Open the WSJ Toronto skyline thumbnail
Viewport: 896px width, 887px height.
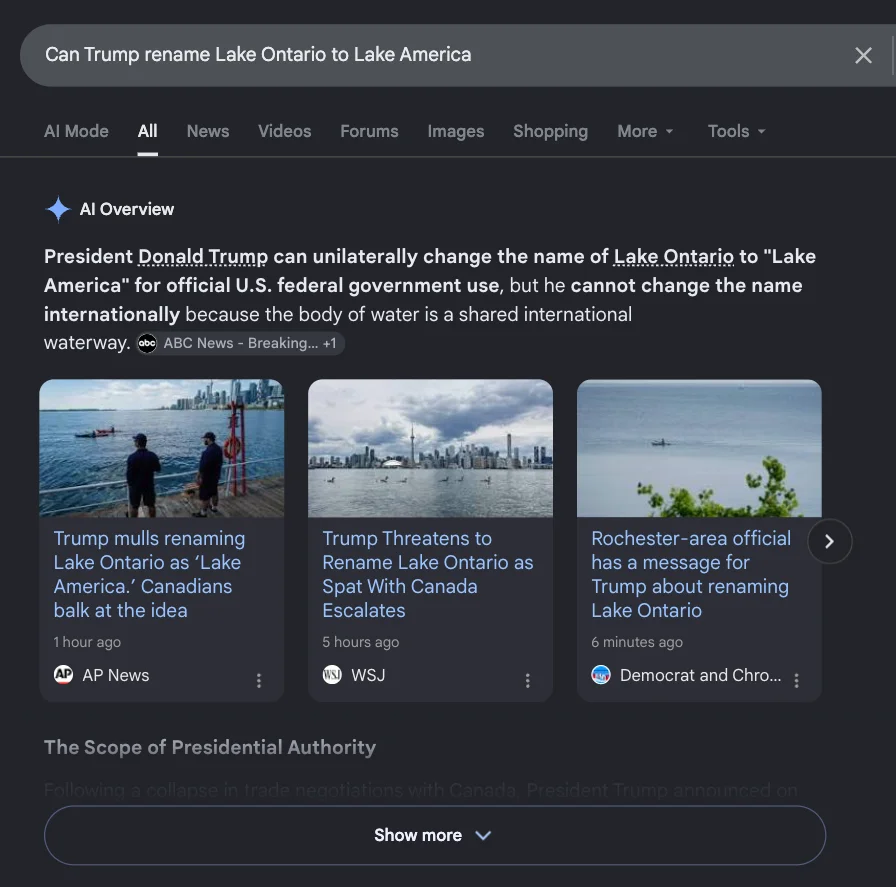(430, 449)
